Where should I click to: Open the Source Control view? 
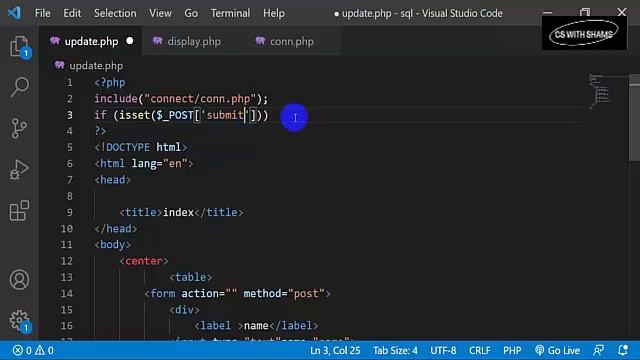pos(19,128)
